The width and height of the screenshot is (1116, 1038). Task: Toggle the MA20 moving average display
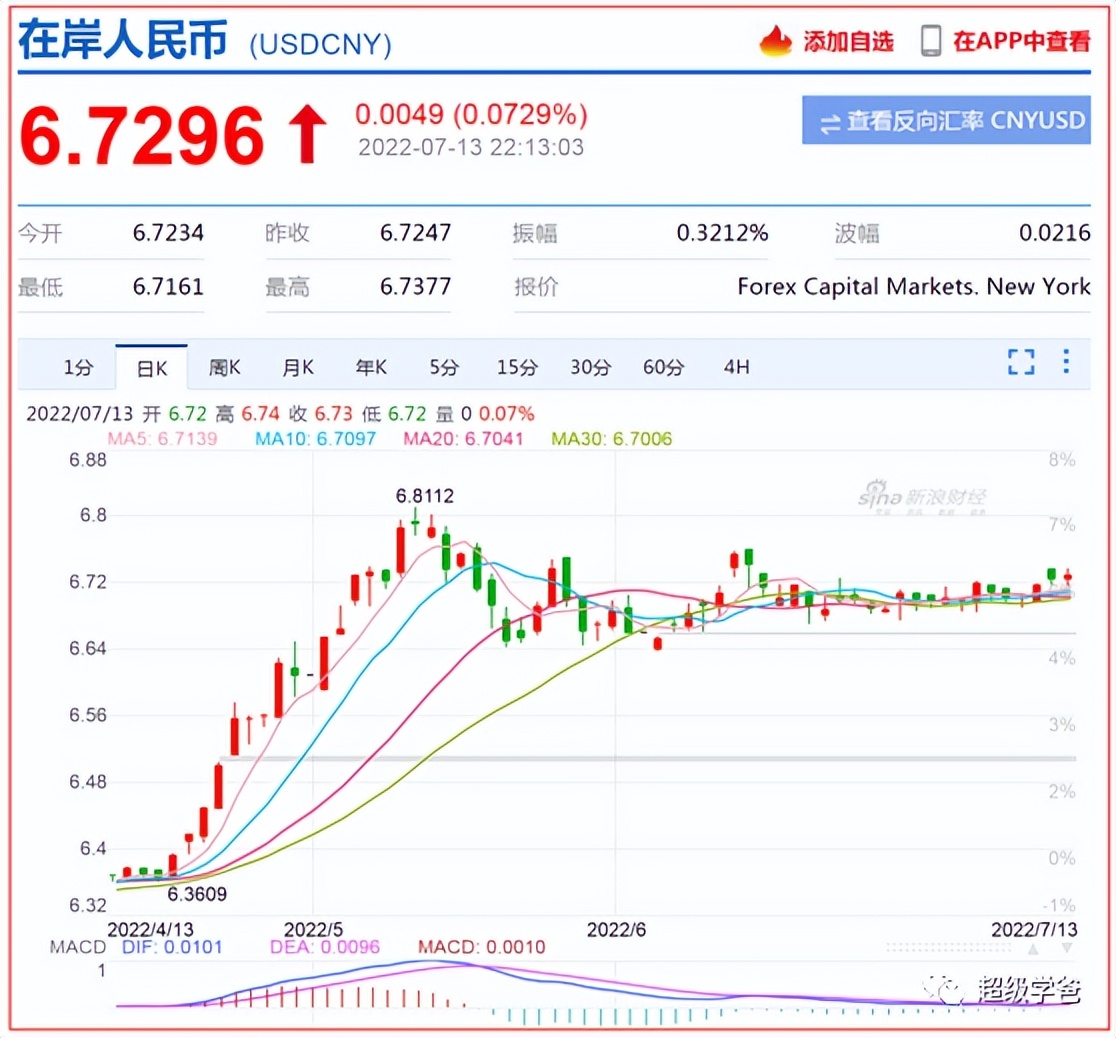coord(465,438)
